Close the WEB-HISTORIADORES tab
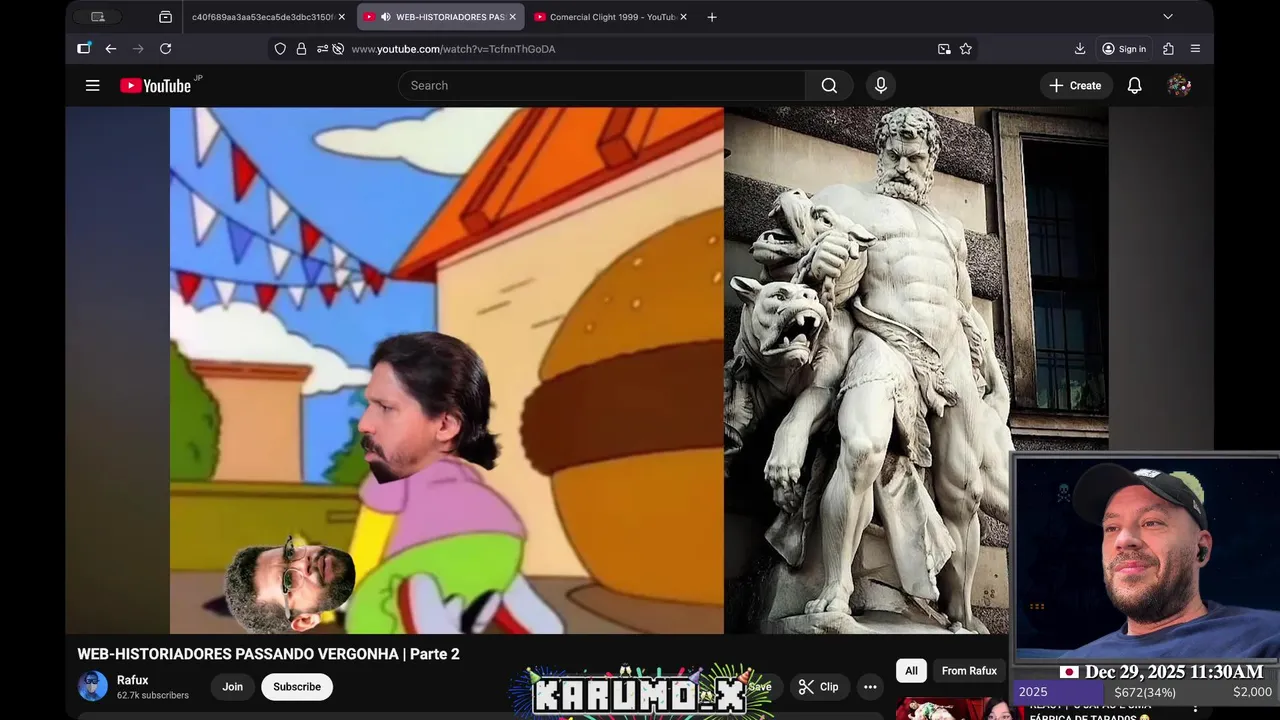The height and width of the screenshot is (720, 1280). [x=512, y=17]
